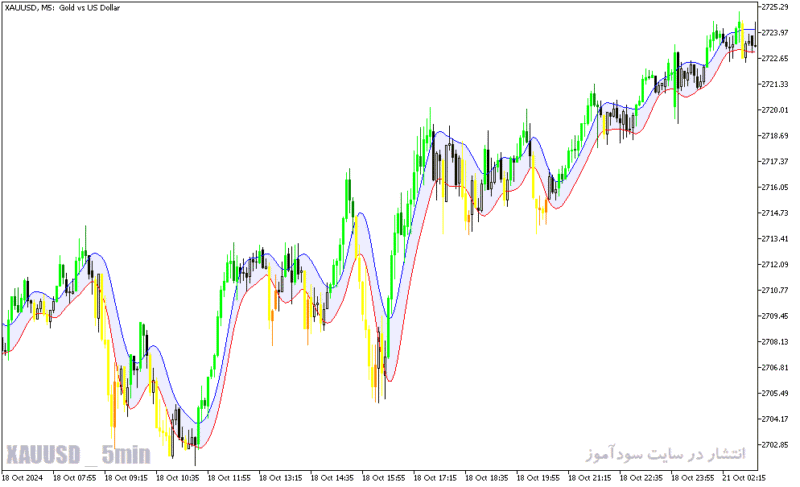800x487 pixels.
Task: Click the price label 2708.13
Action: click(x=774, y=342)
